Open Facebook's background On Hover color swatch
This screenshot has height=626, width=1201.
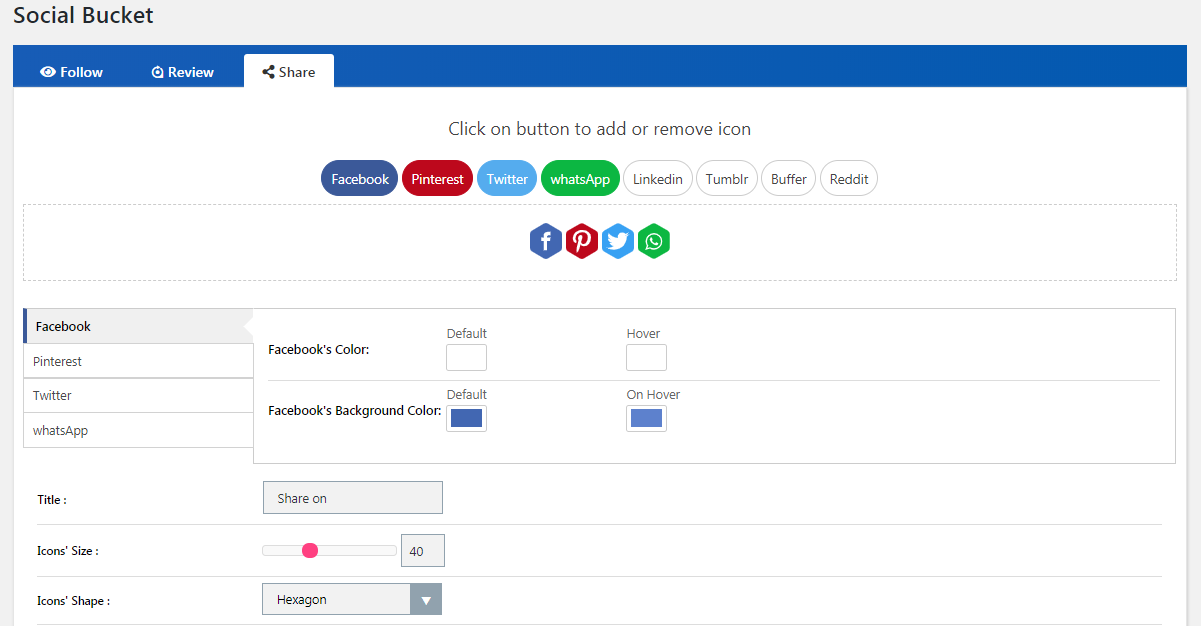[x=646, y=418]
